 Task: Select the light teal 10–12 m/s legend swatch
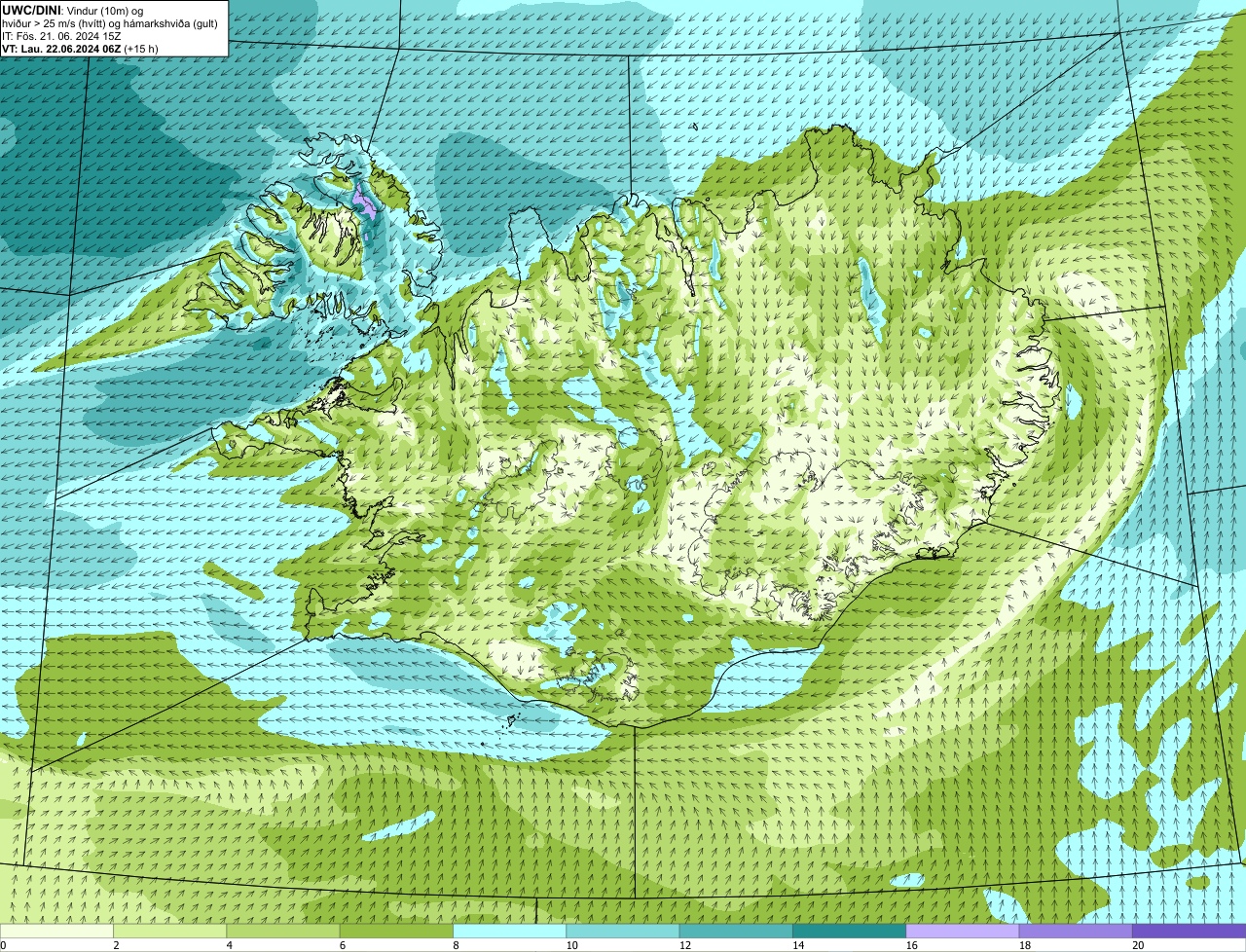click(x=623, y=932)
